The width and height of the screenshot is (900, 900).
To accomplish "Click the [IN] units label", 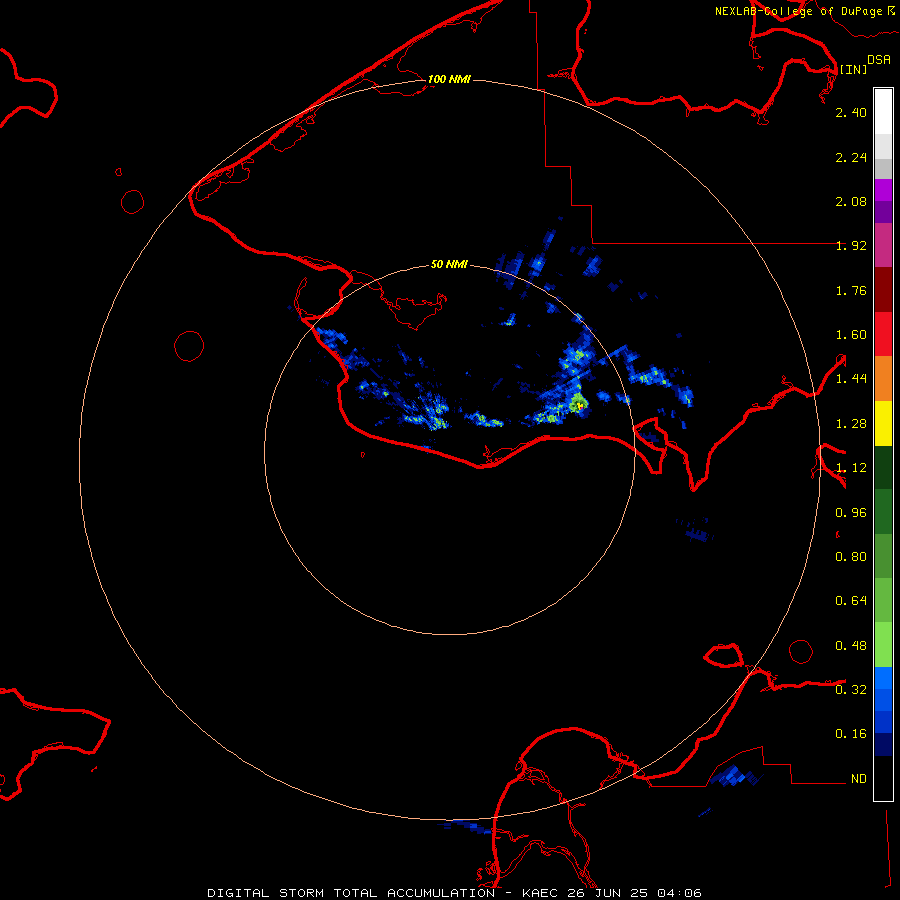I will (853, 69).
